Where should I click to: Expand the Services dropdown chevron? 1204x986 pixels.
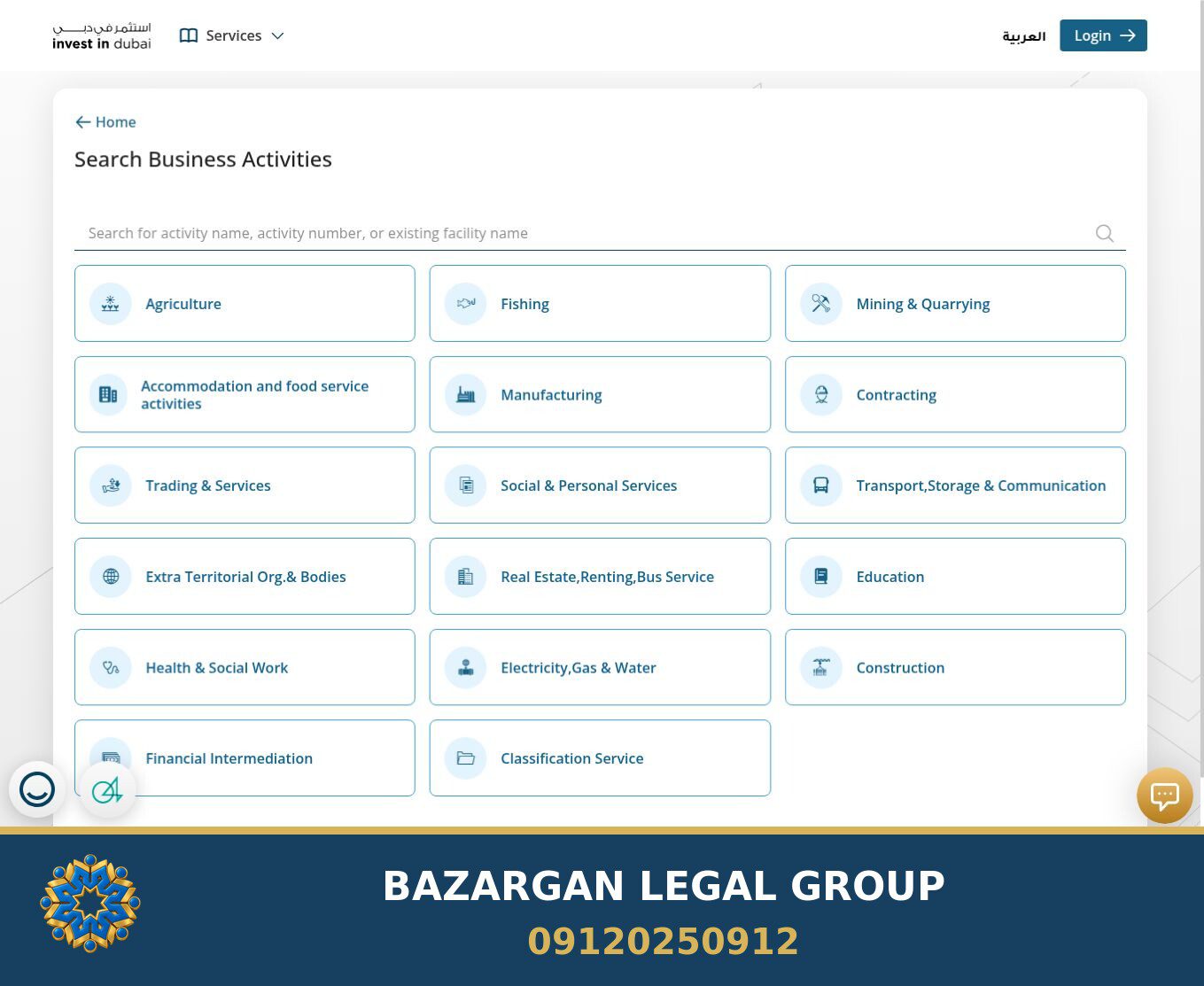[277, 35]
